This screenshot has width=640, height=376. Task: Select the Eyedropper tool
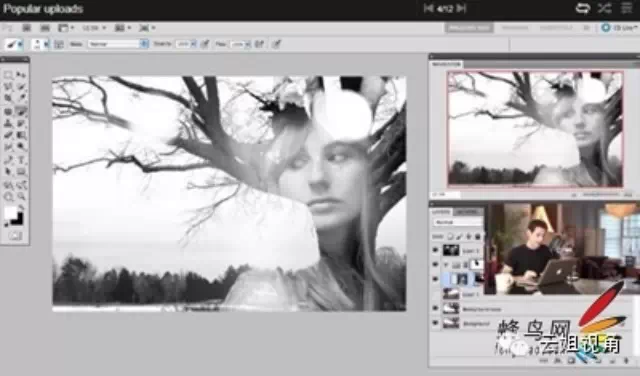(22, 98)
